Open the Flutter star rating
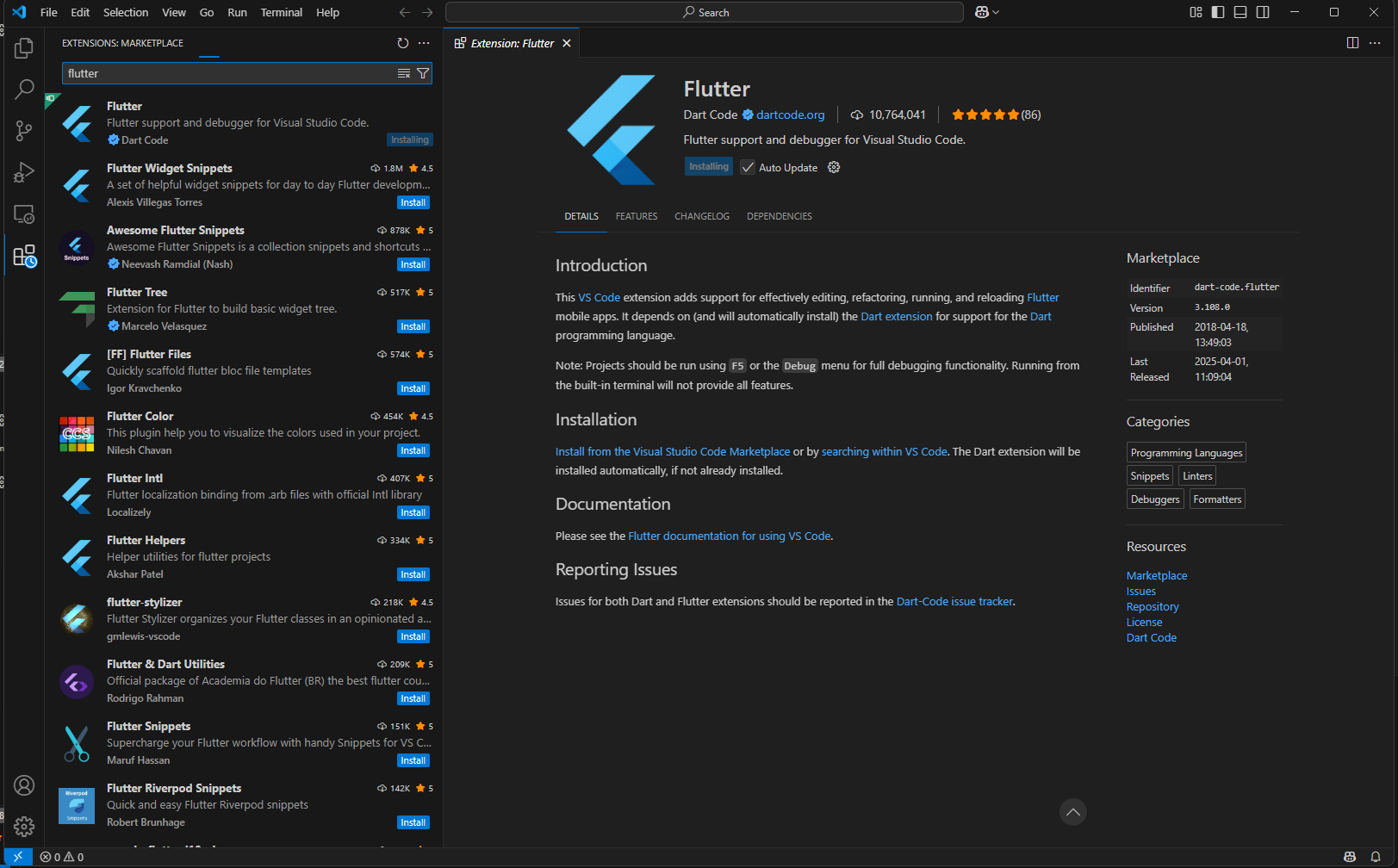The image size is (1398, 868). tap(996, 115)
